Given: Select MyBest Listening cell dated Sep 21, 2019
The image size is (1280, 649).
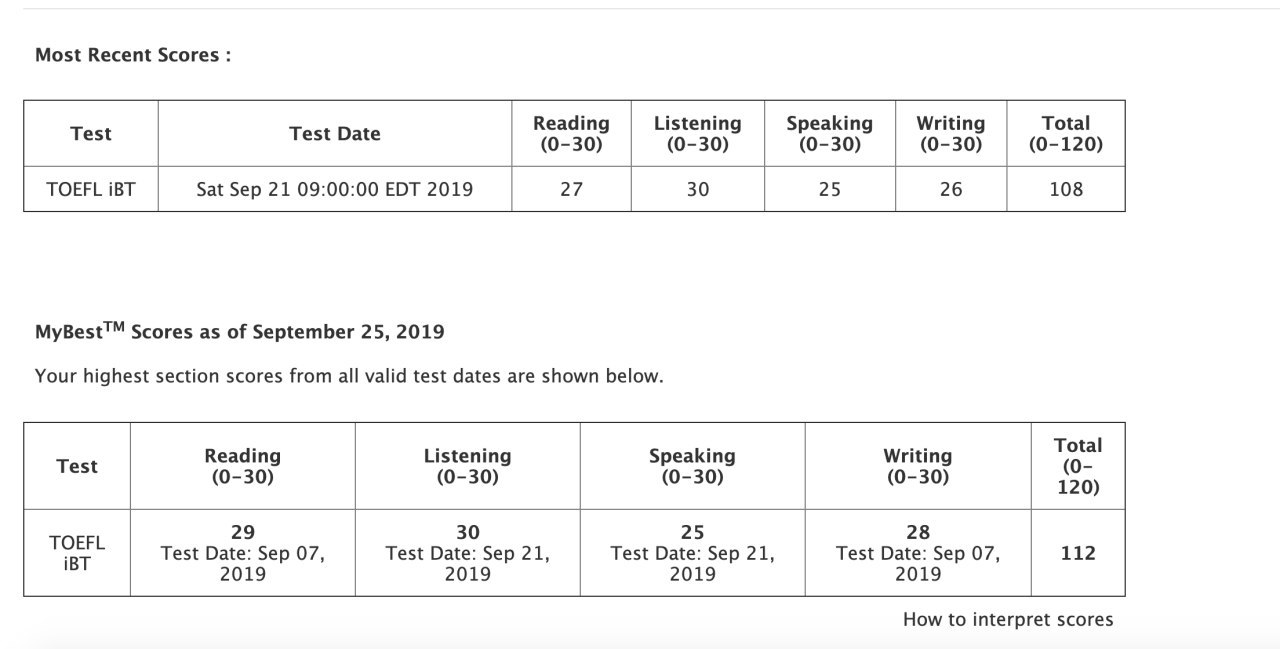Looking at the screenshot, I should coord(468,553).
